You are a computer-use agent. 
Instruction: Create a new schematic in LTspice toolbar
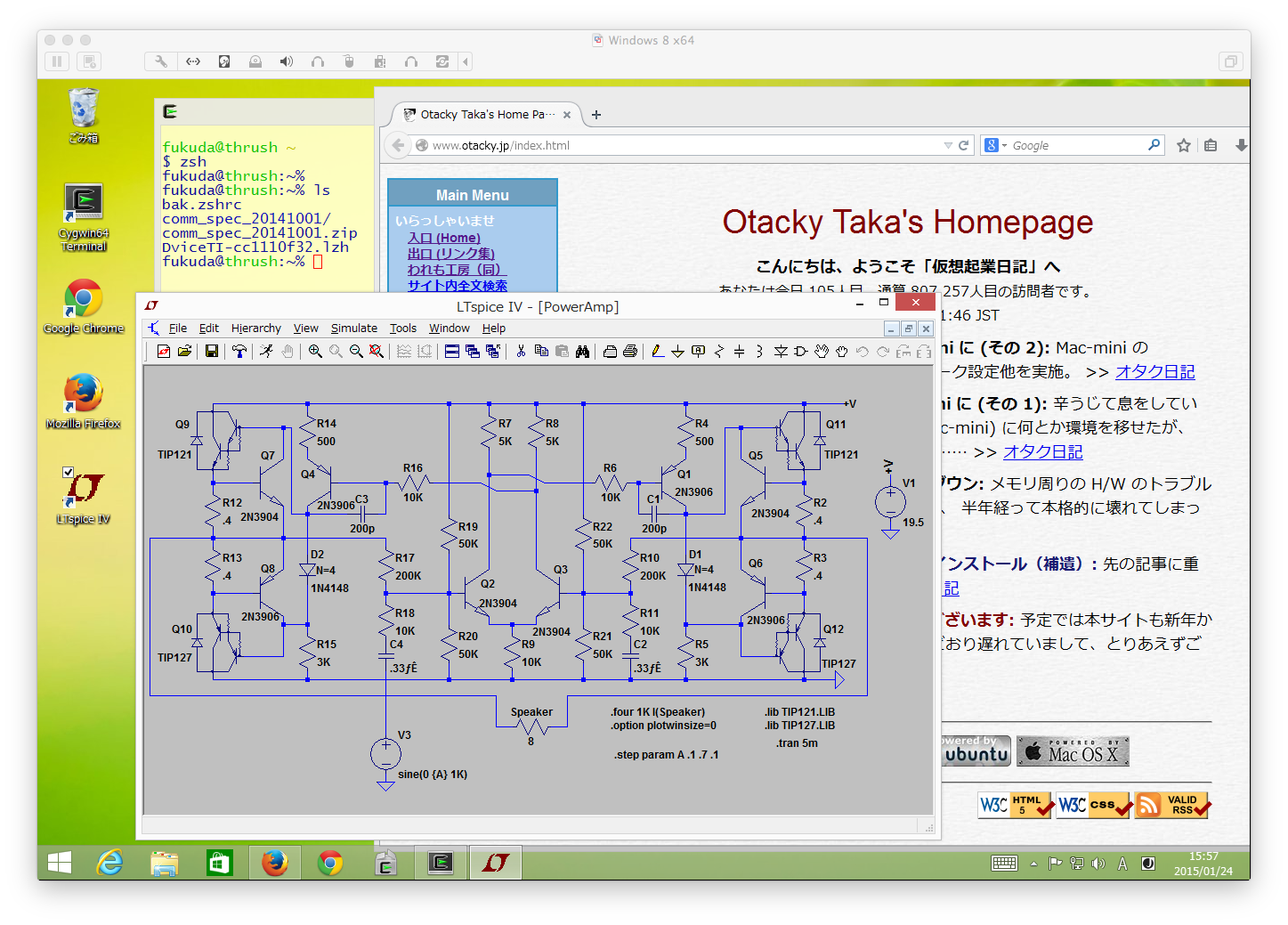(164, 352)
